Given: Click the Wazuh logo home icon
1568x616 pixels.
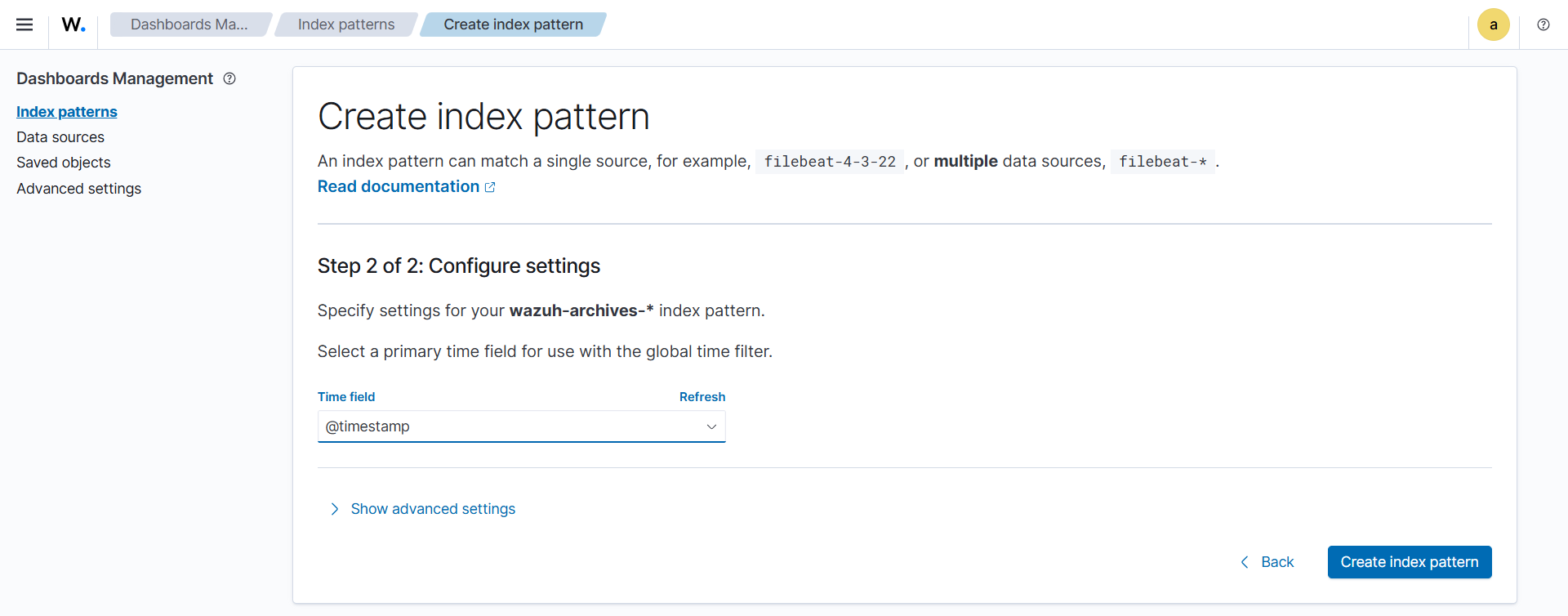Looking at the screenshot, I should pyautogui.click(x=73, y=25).
